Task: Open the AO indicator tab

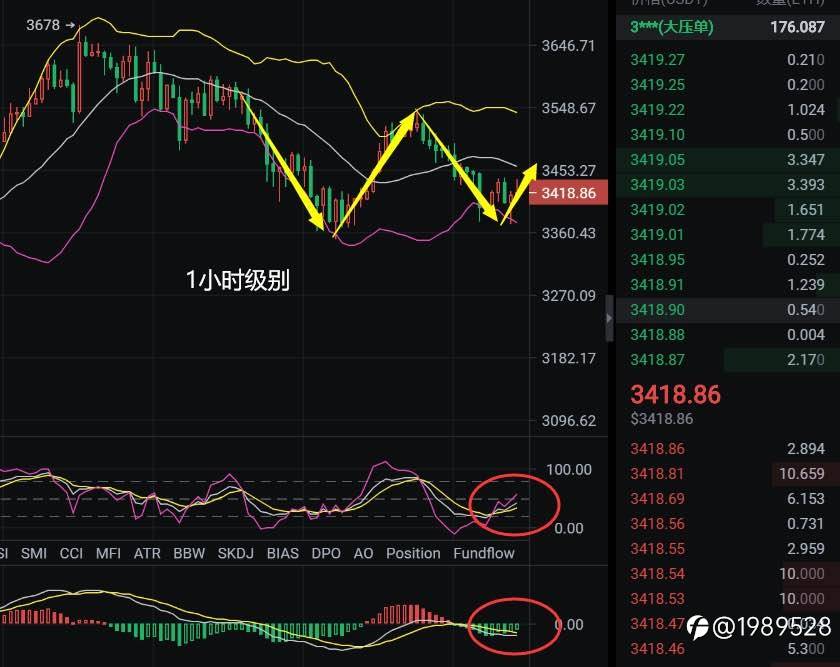Action: coord(363,553)
